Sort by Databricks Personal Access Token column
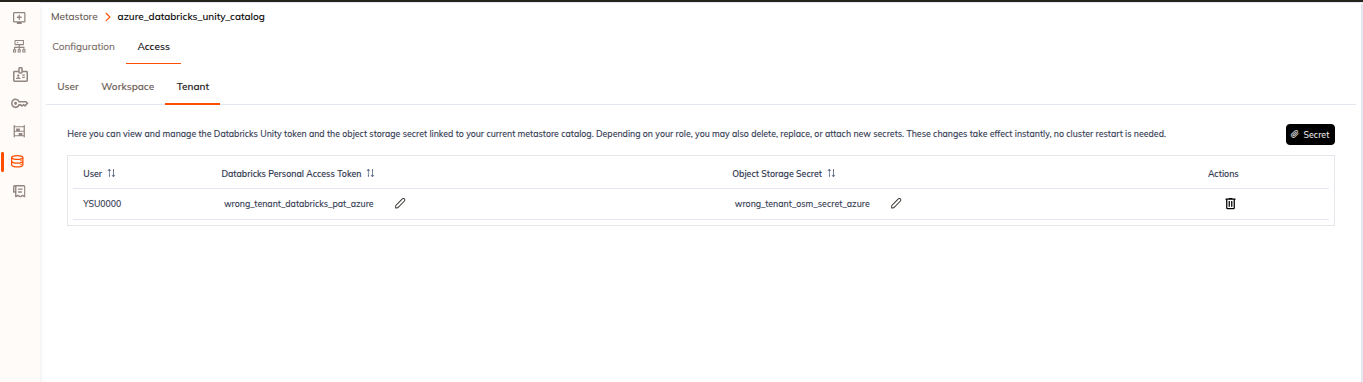 click(370, 173)
